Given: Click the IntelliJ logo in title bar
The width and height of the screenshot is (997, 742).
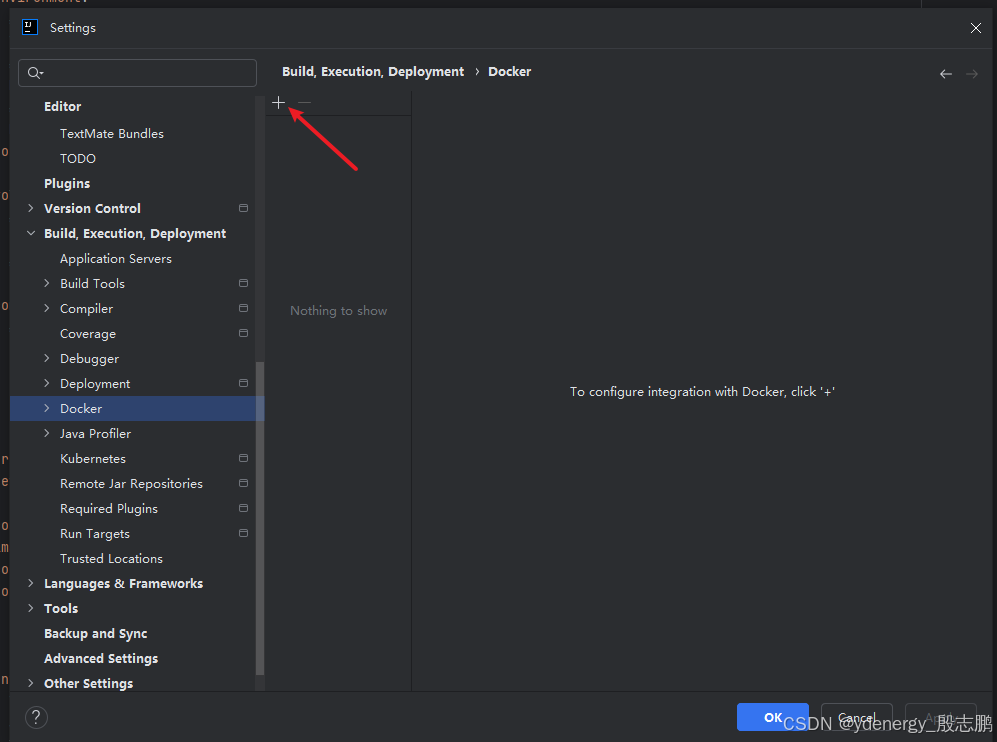Looking at the screenshot, I should pos(30,28).
